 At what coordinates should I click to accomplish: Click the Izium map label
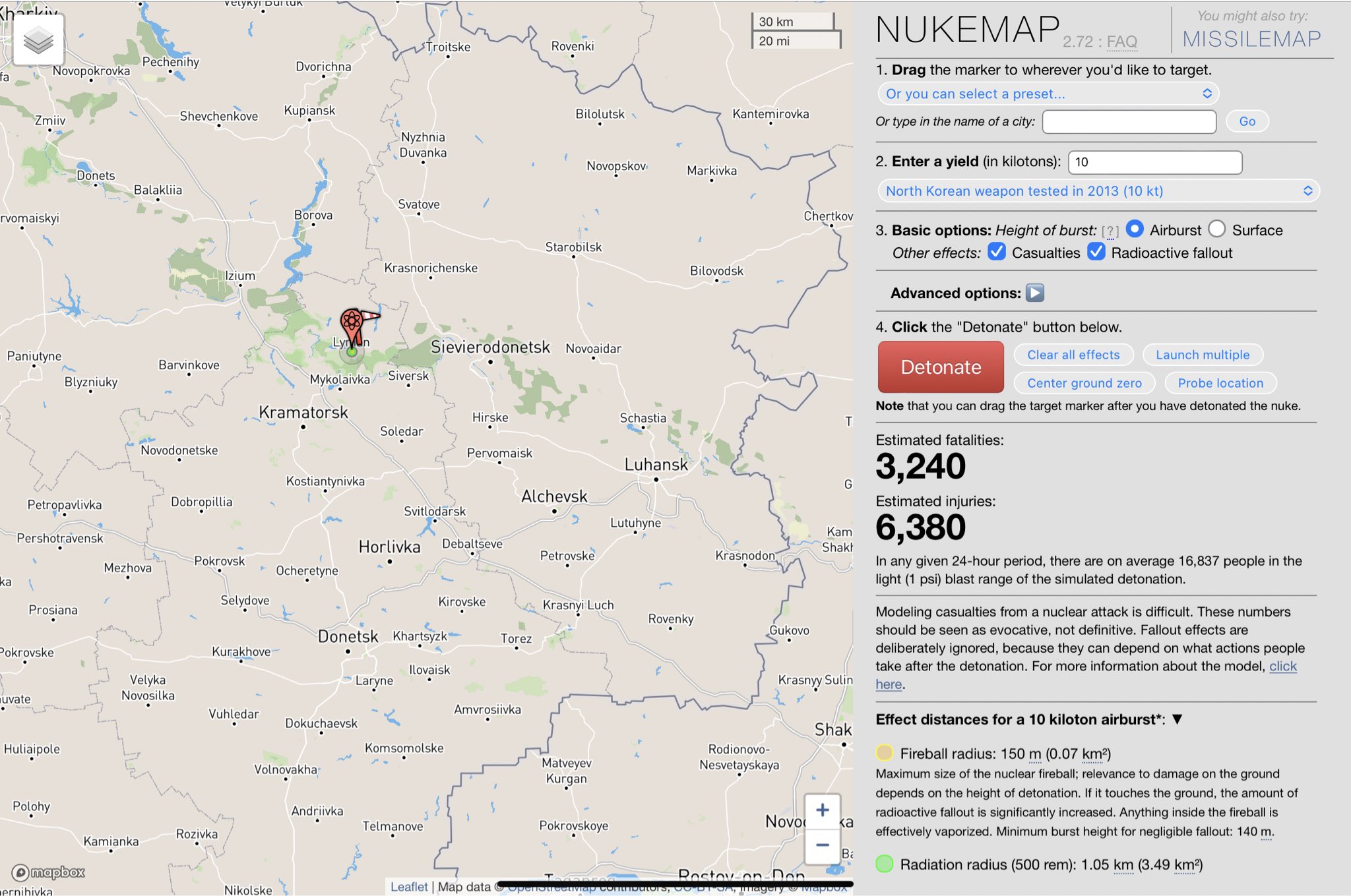240,276
